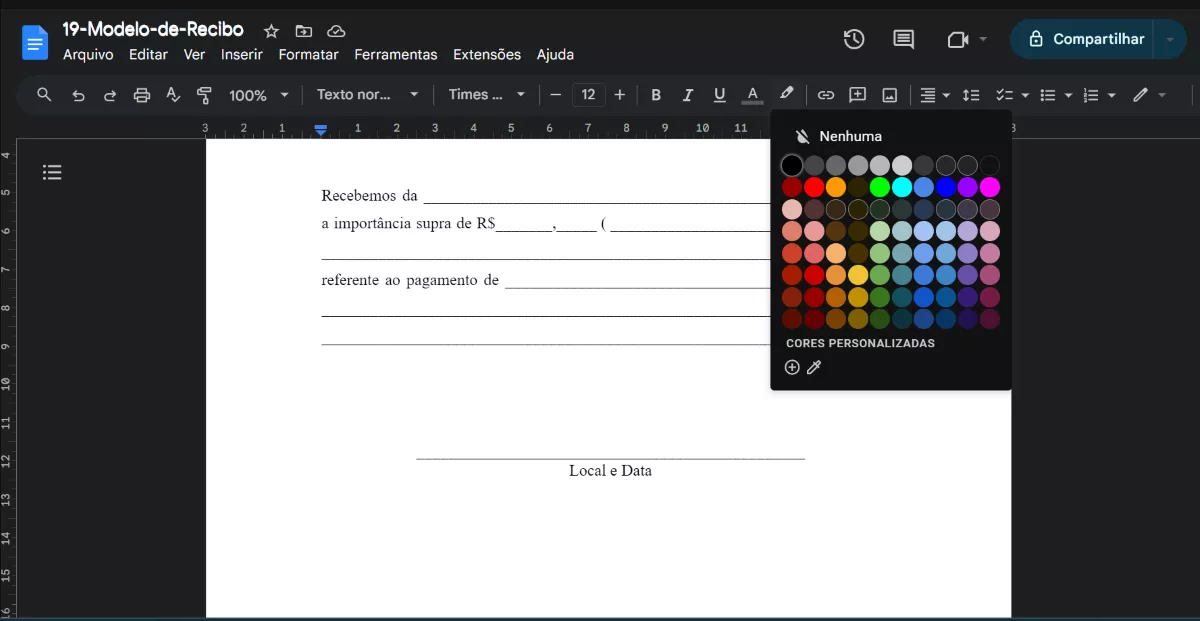Underline the selected text
Viewport: 1200px width, 621px height.
(x=719, y=95)
